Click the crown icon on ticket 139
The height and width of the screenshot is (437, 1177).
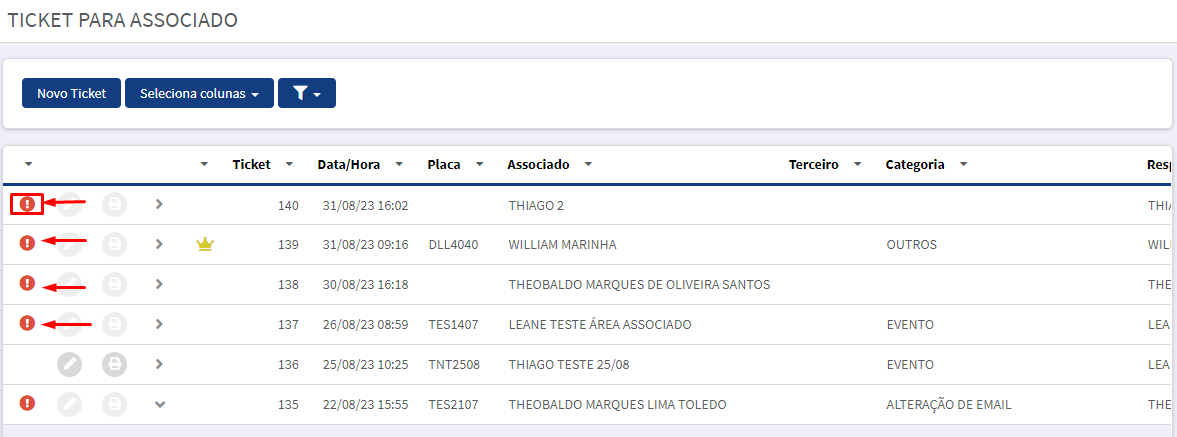coord(205,244)
